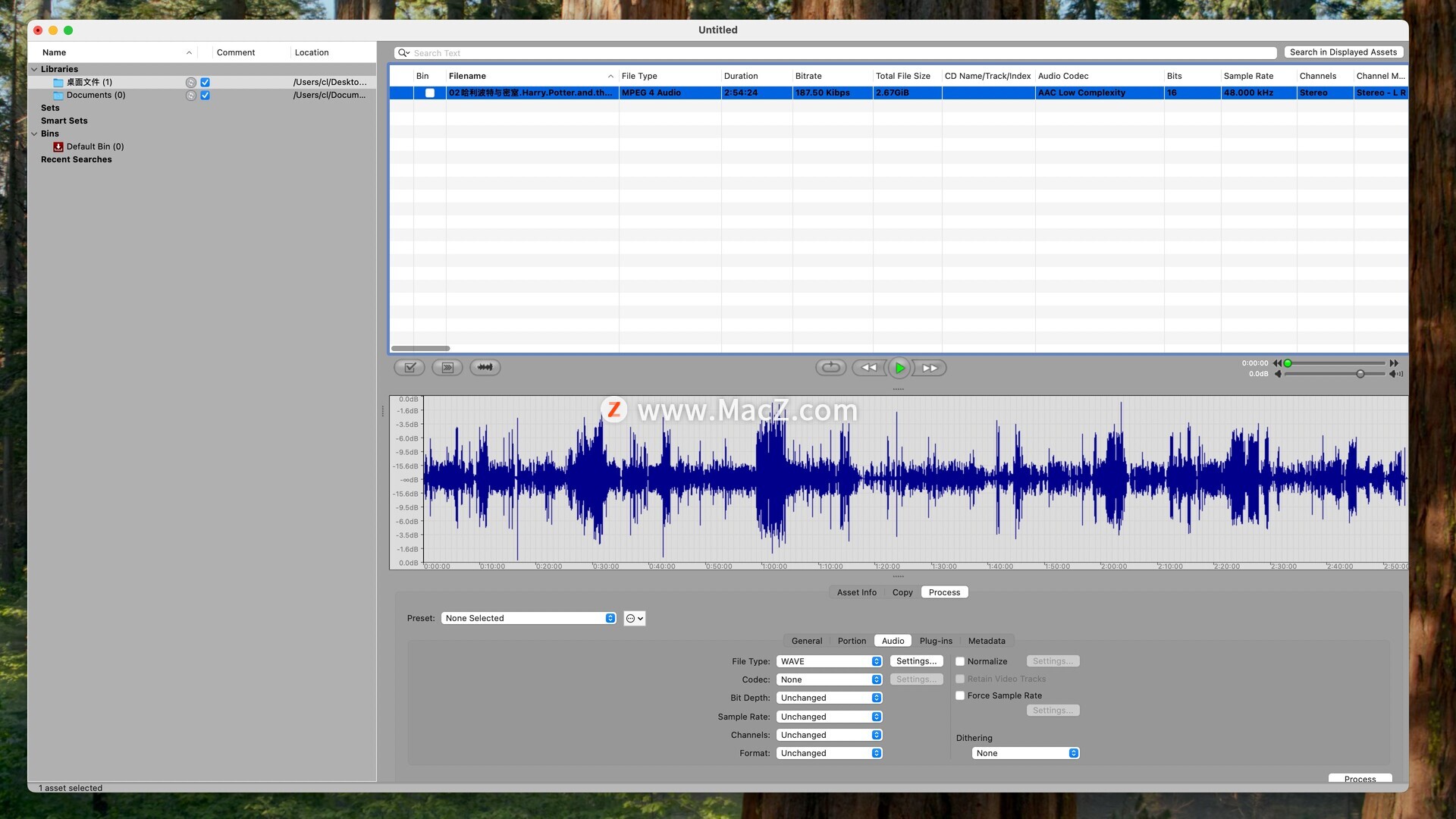The image size is (1456, 819).
Task: Click the skip-to-start double arrow icon
Action: tap(1277, 363)
